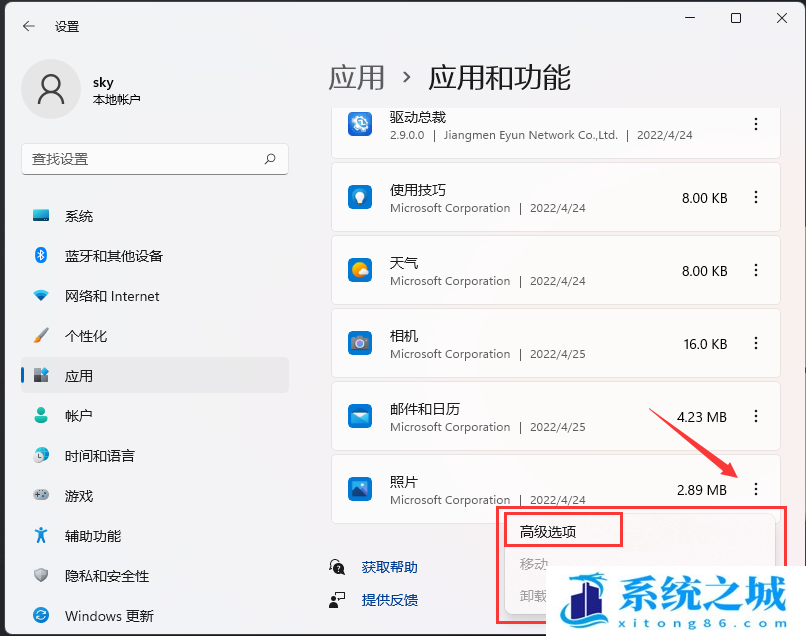Viewport: 806px width, 636px height.
Task: Click the 使用技巧 lightbulb app icon
Action: tap(360, 197)
